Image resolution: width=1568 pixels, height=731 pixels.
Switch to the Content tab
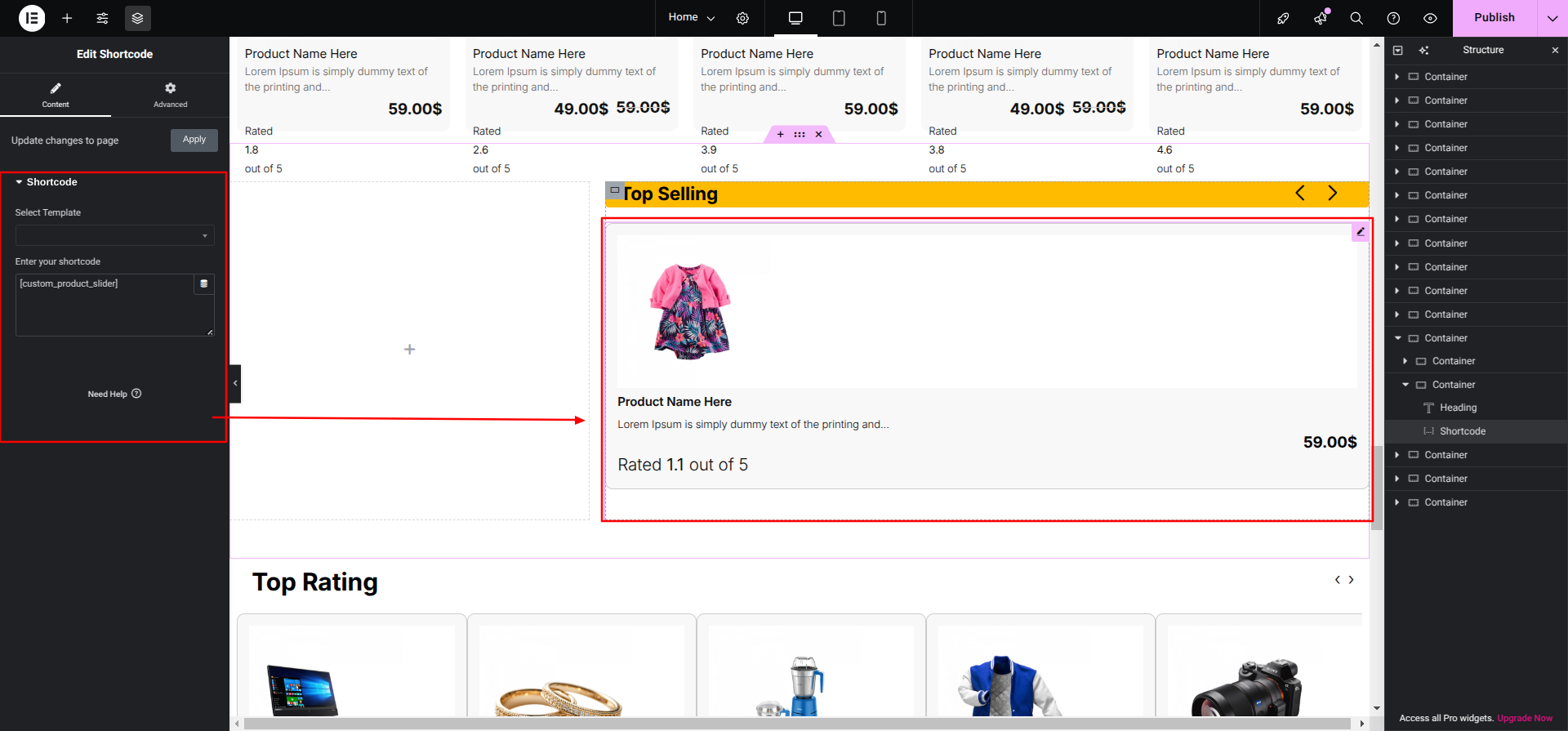(x=56, y=95)
